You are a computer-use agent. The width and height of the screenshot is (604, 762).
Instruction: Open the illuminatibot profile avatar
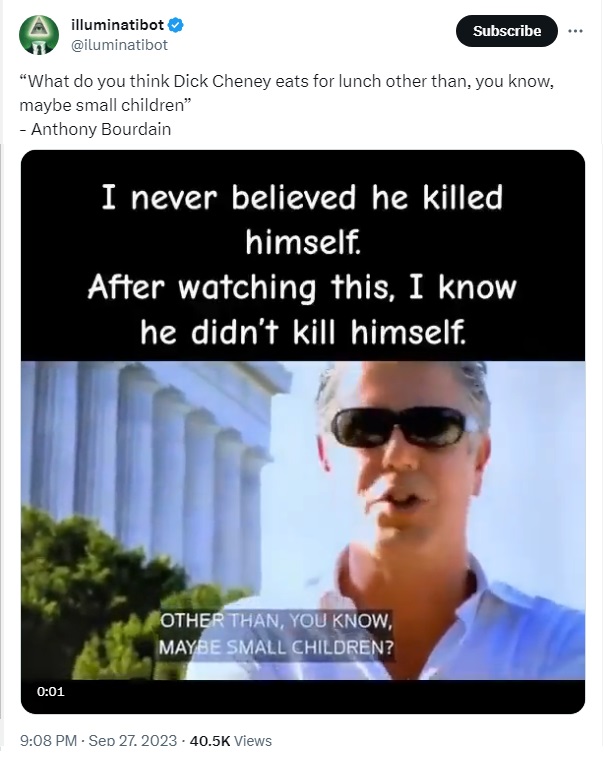(x=39, y=35)
